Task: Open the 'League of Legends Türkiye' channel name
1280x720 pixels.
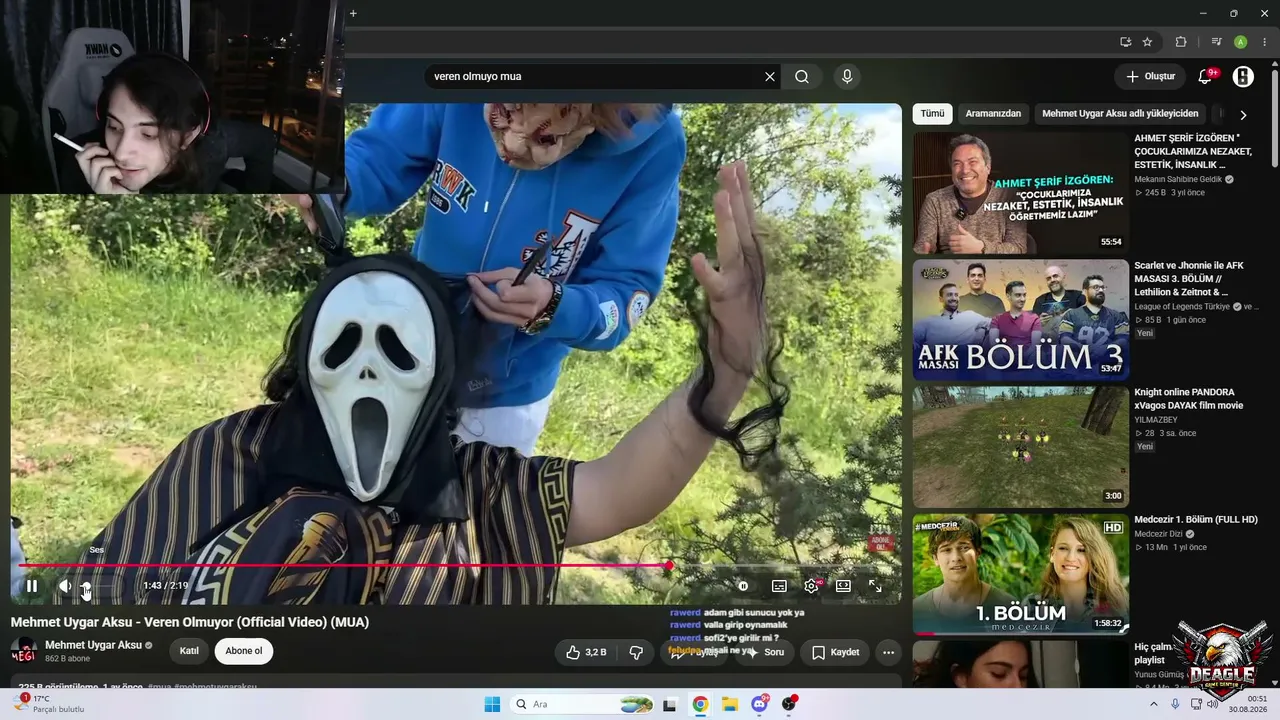Action: pyautogui.click(x=1183, y=307)
